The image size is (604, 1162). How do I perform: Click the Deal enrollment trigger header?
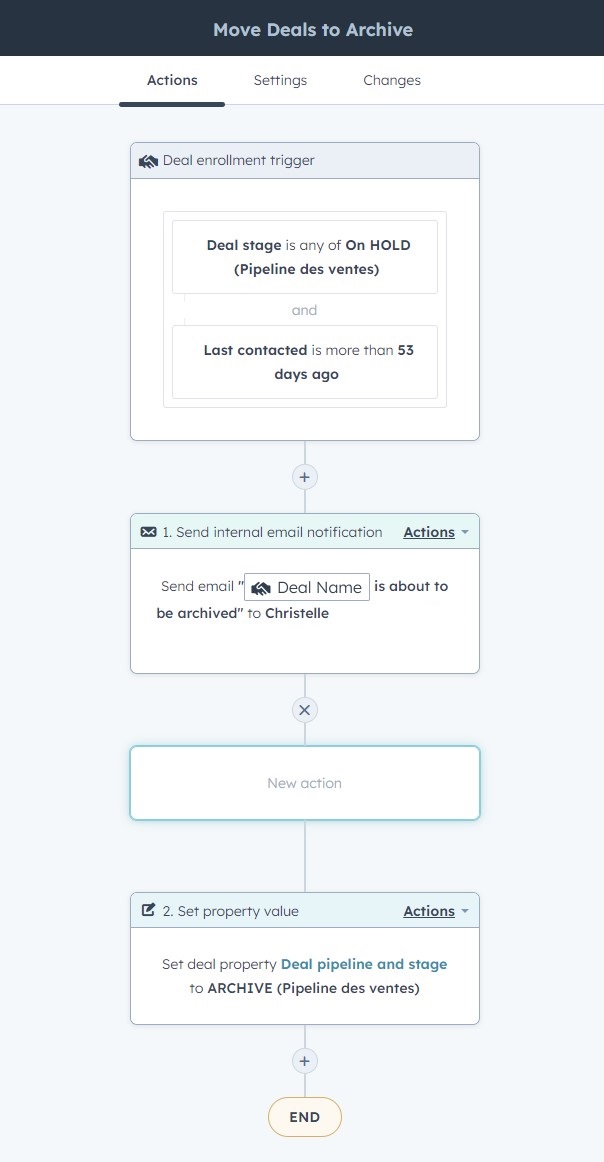pyautogui.click(x=305, y=161)
